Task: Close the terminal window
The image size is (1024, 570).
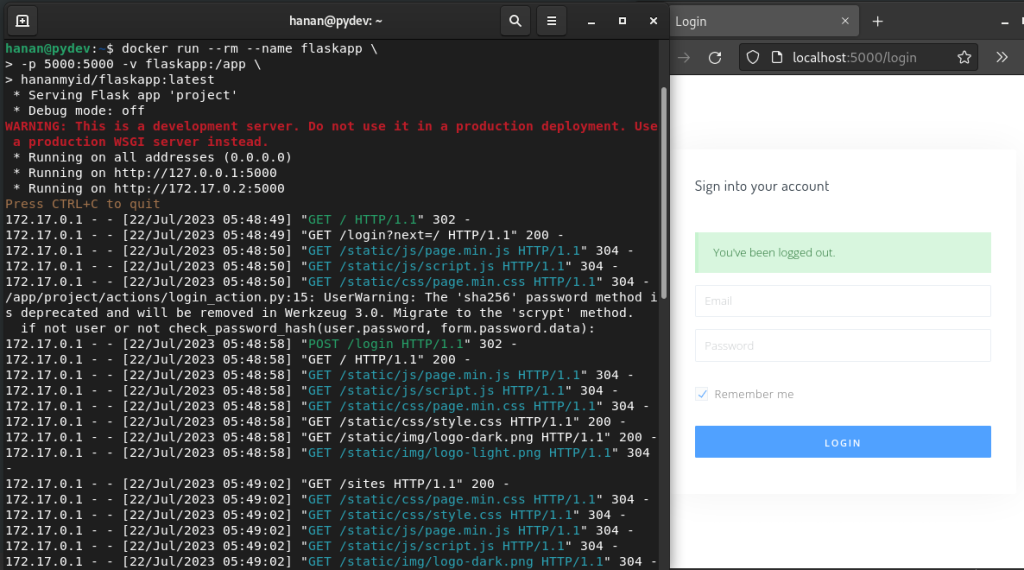Action: [x=653, y=21]
